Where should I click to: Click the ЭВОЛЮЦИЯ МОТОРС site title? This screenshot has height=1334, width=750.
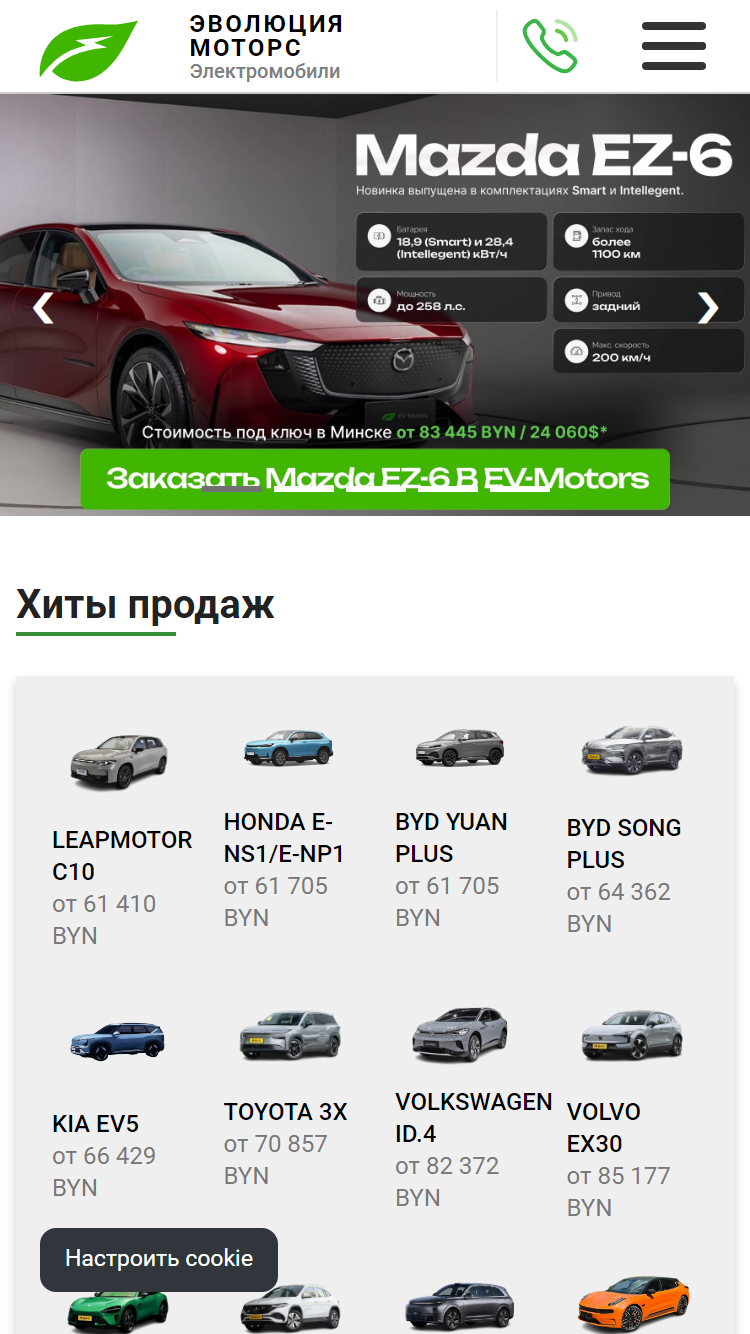[x=266, y=36]
